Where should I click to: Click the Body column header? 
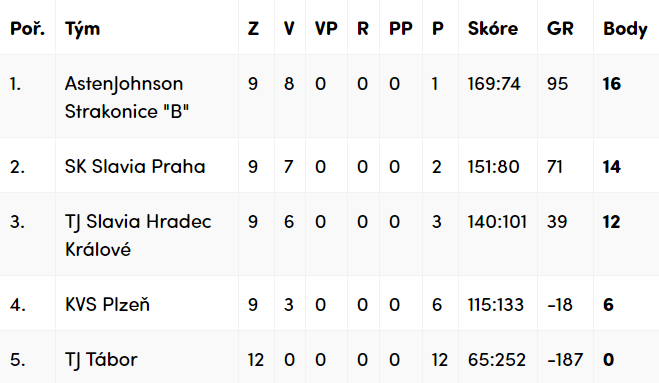(625, 29)
